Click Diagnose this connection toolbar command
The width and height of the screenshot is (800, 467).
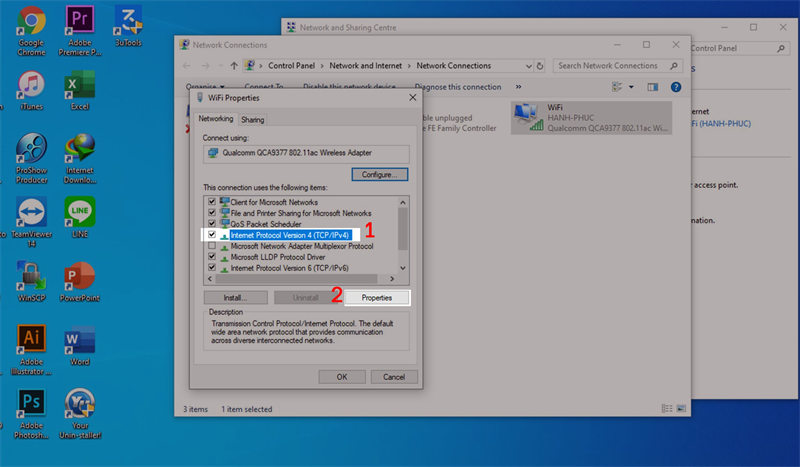point(458,87)
